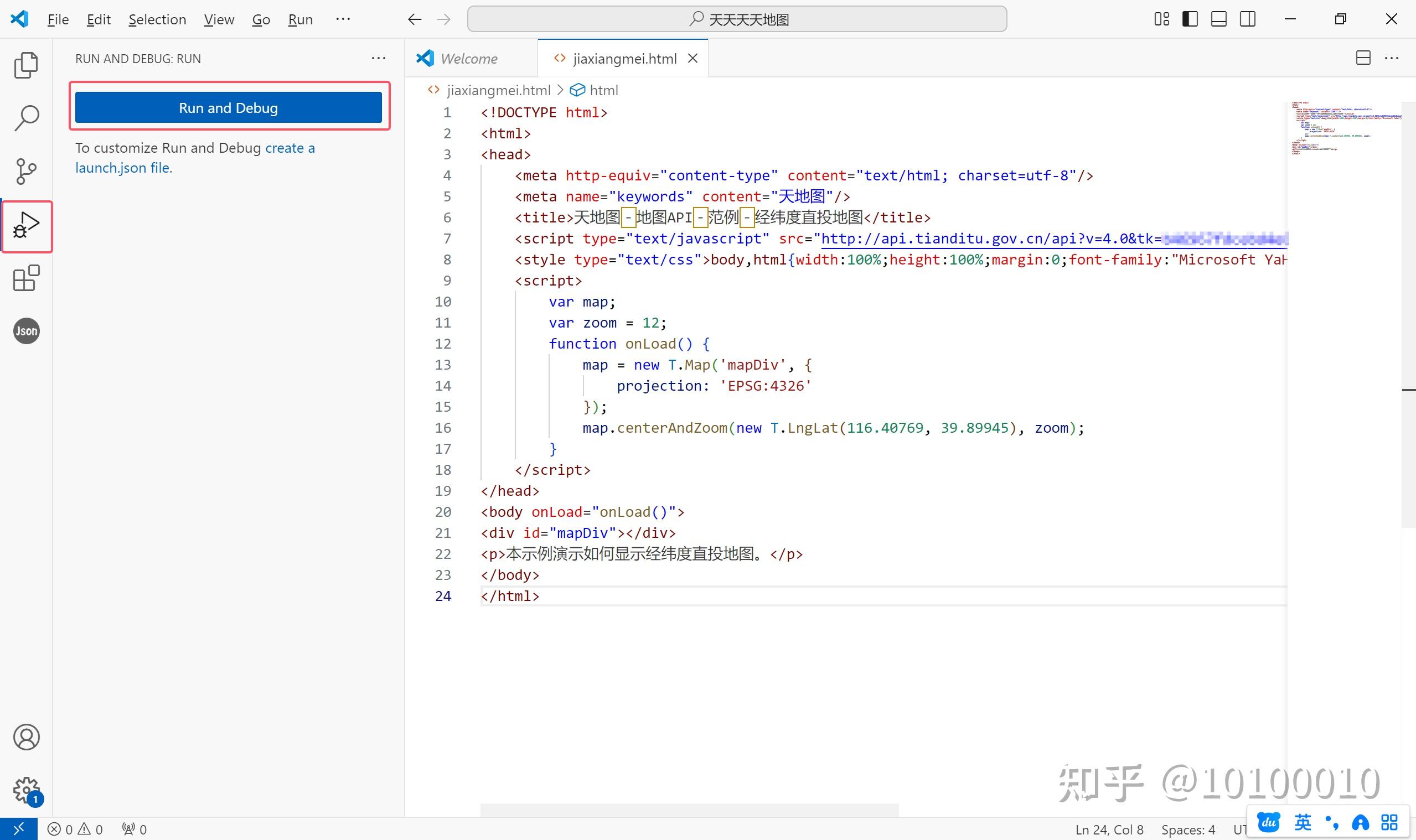Open editor more actions ellipsis menu
Image resolution: width=1416 pixels, height=840 pixels.
pyautogui.click(x=1391, y=58)
